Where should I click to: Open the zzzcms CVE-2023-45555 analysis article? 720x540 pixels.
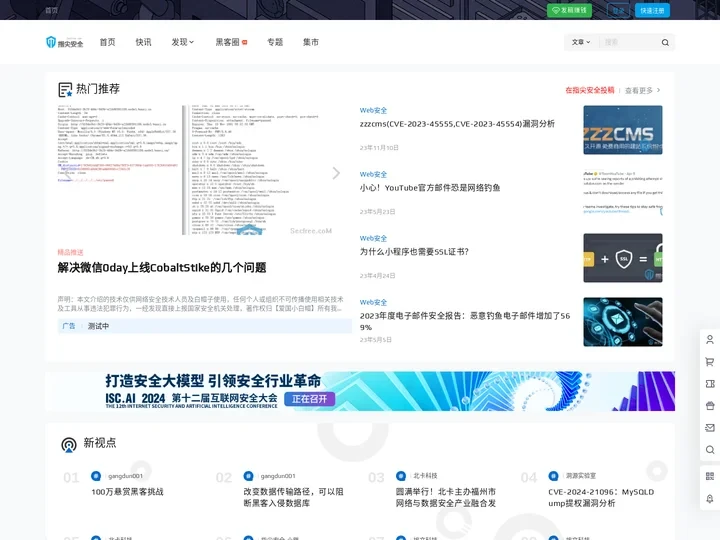click(x=457, y=124)
